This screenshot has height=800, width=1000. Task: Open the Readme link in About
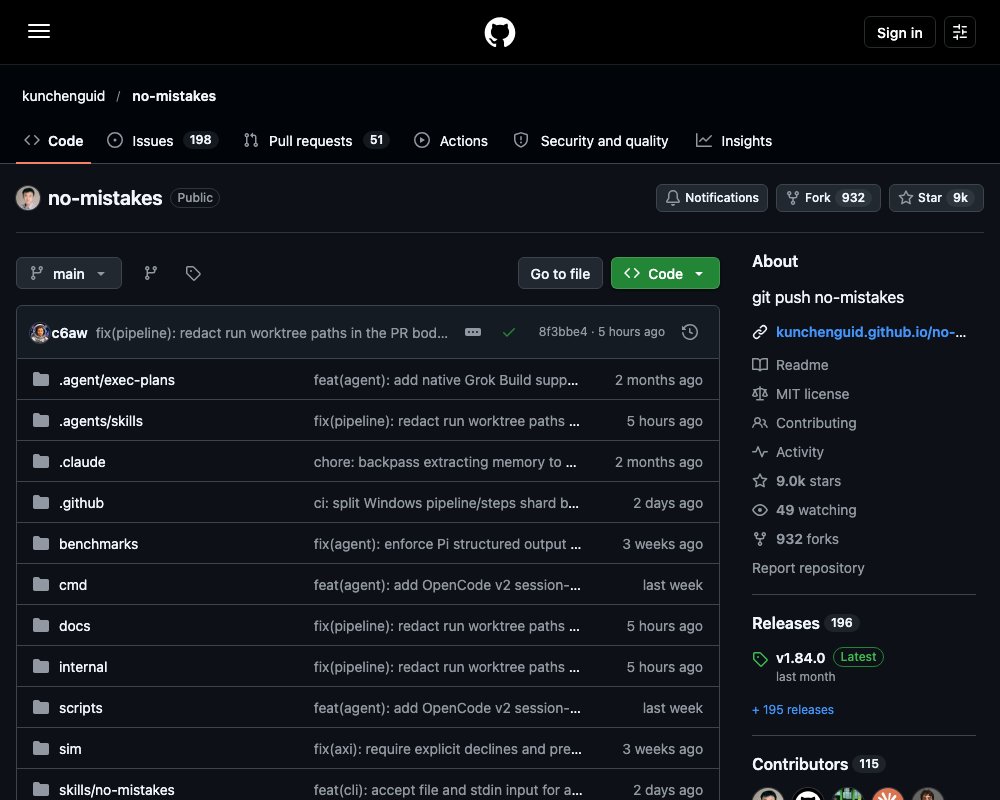pos(802,365)
